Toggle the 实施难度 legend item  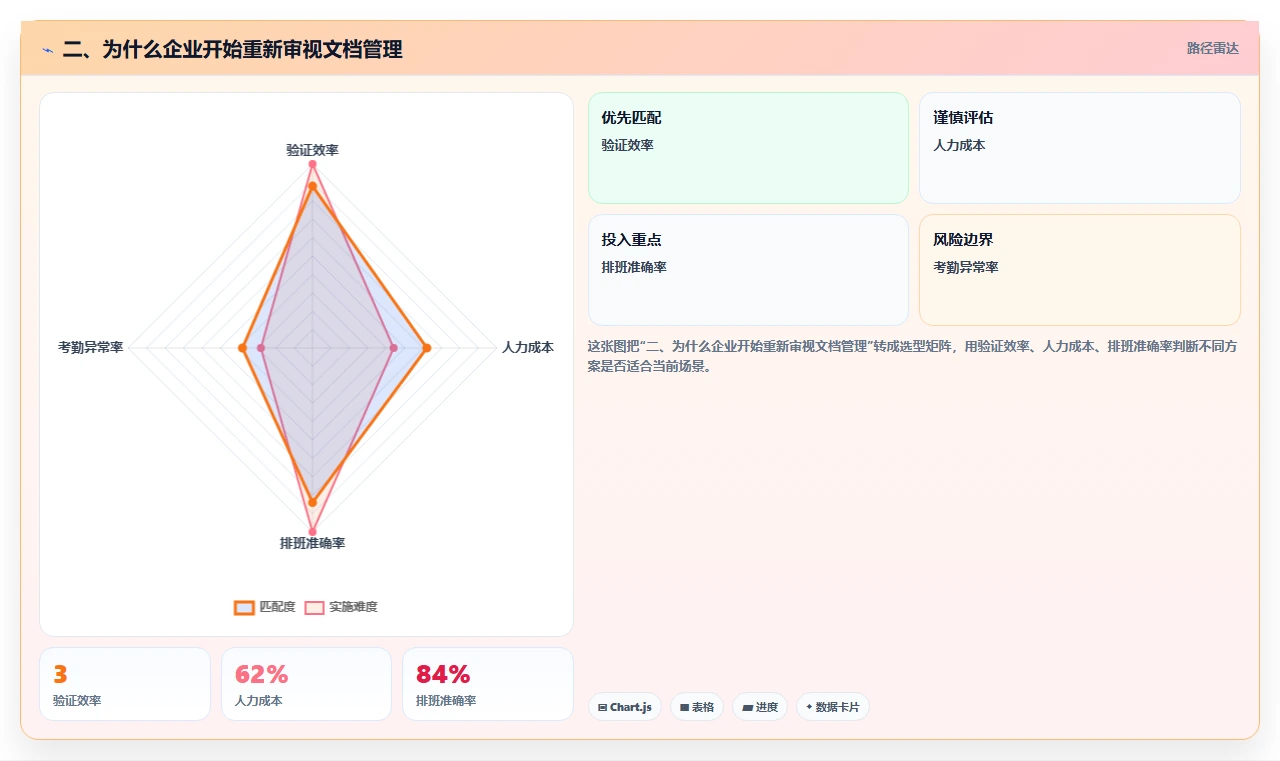(341, 607)
